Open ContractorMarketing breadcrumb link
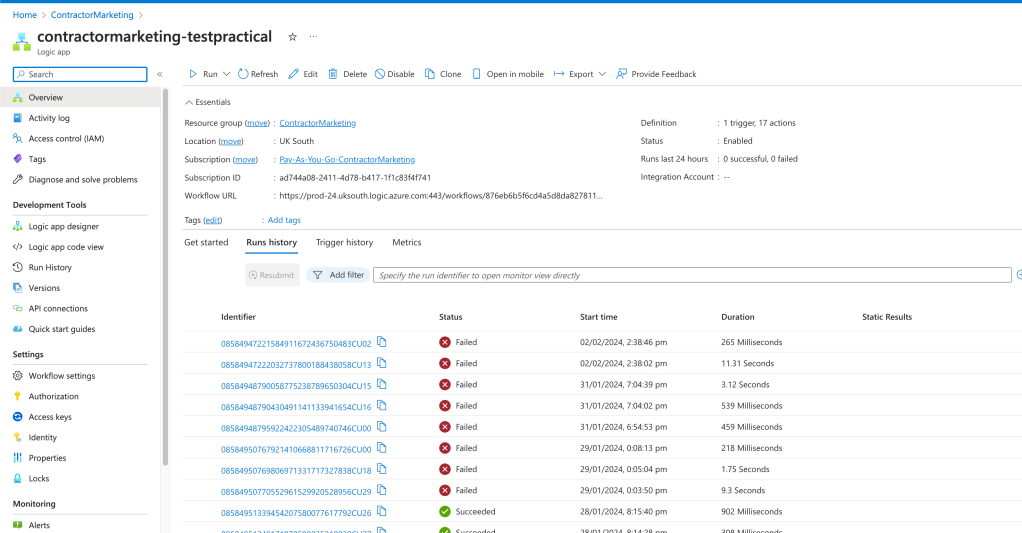 92,15
